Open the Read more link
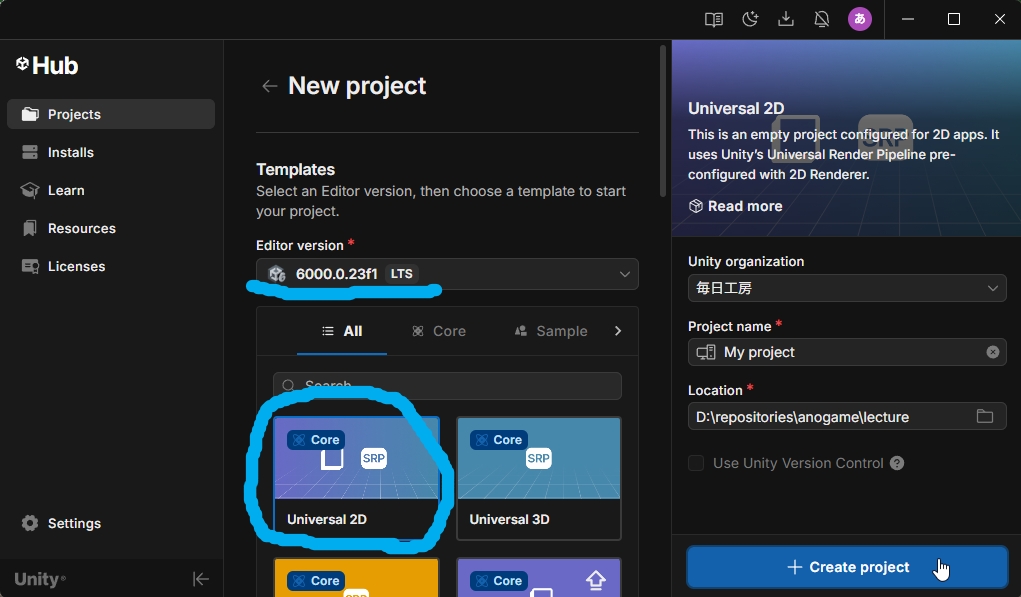 (735, 206)
